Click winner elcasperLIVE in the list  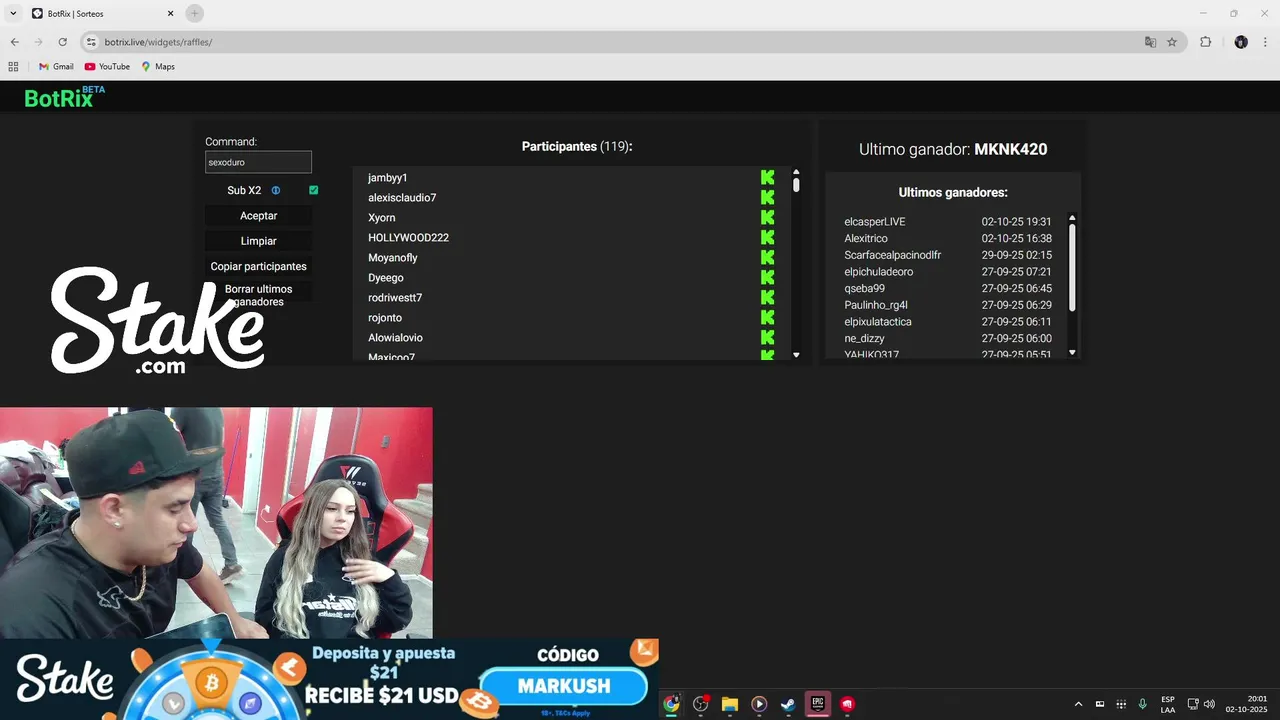[875, 222]
